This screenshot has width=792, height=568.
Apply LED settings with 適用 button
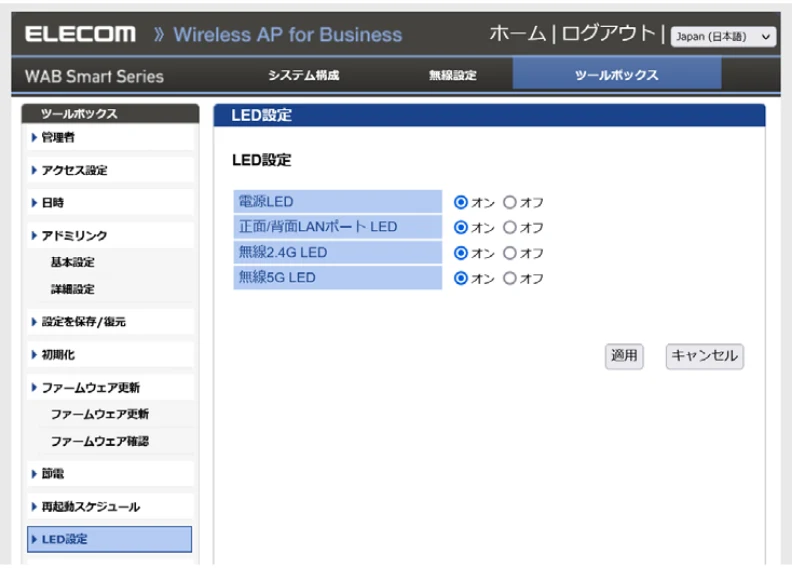pyautogui.click(x=624, y=356)
